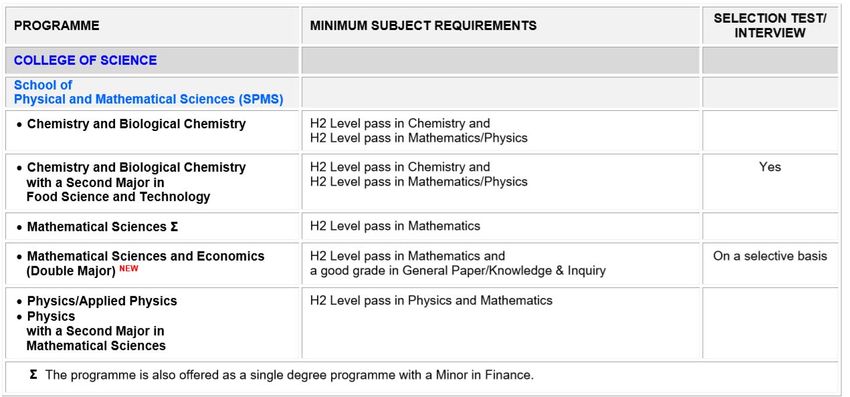The height and width of the screenshot is (397, 850).
Task: Click the Mathematical Sciences Σ programme
Action: click(x=102, y=227)
